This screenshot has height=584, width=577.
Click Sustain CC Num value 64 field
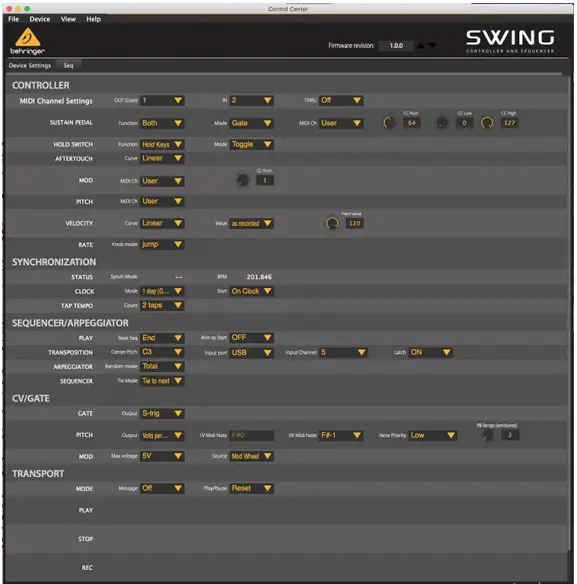point(412,123)
